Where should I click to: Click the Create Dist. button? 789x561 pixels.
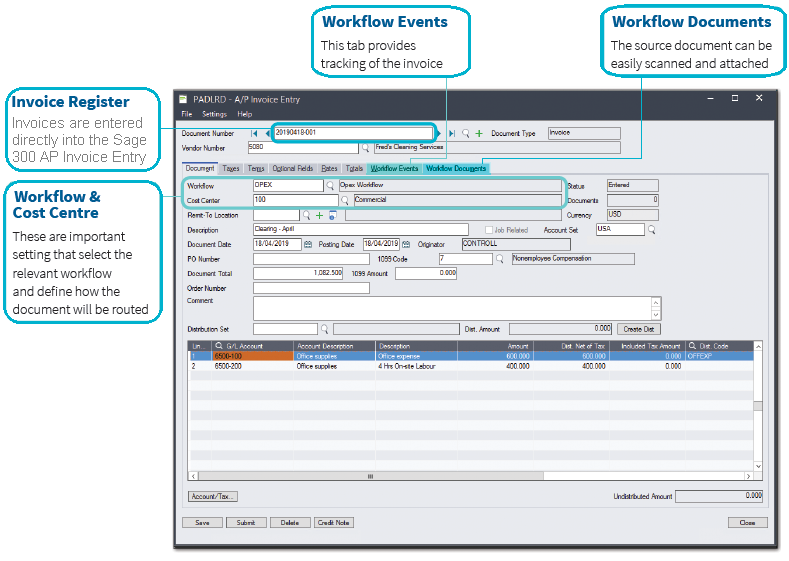(x=639, y=328)
